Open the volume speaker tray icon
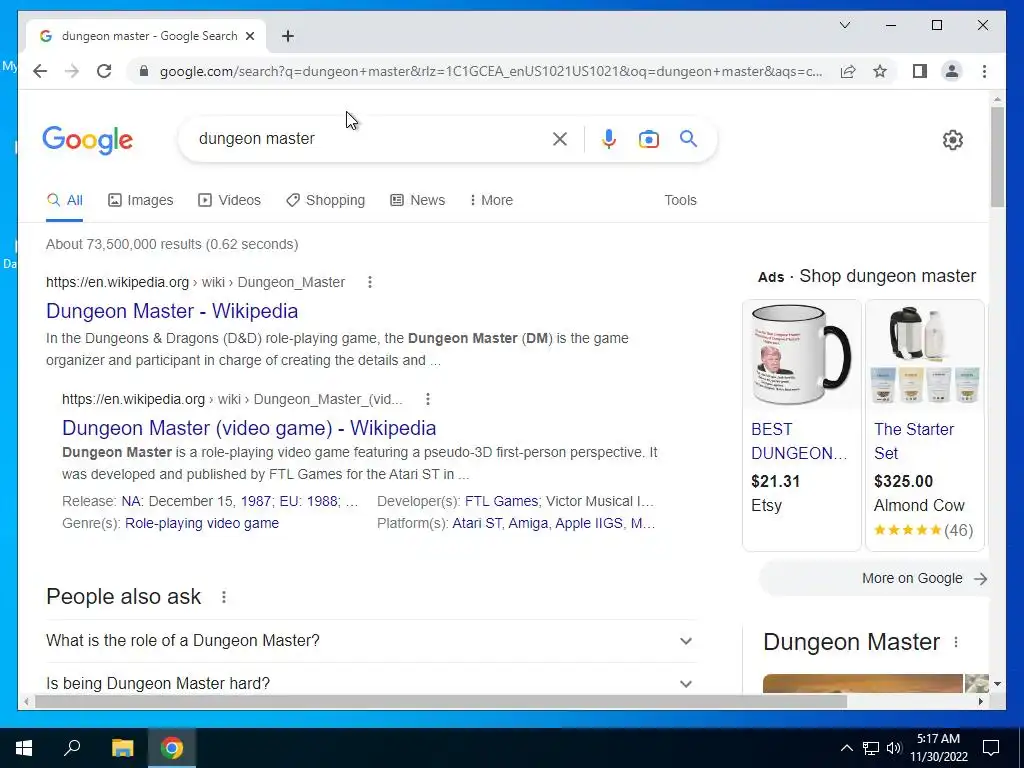 894,748
